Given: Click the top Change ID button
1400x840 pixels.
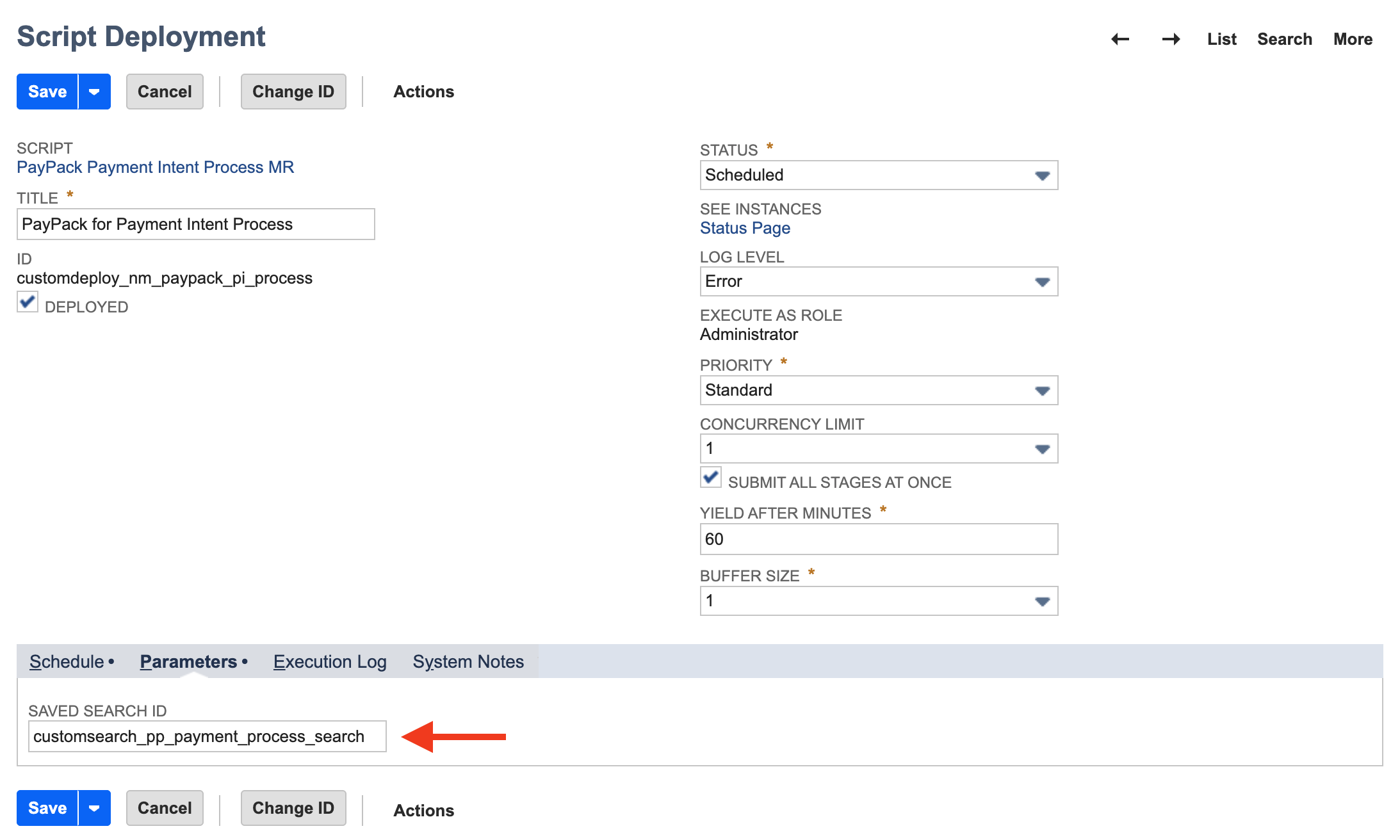Looking at the screenshot, I should 293,92.
